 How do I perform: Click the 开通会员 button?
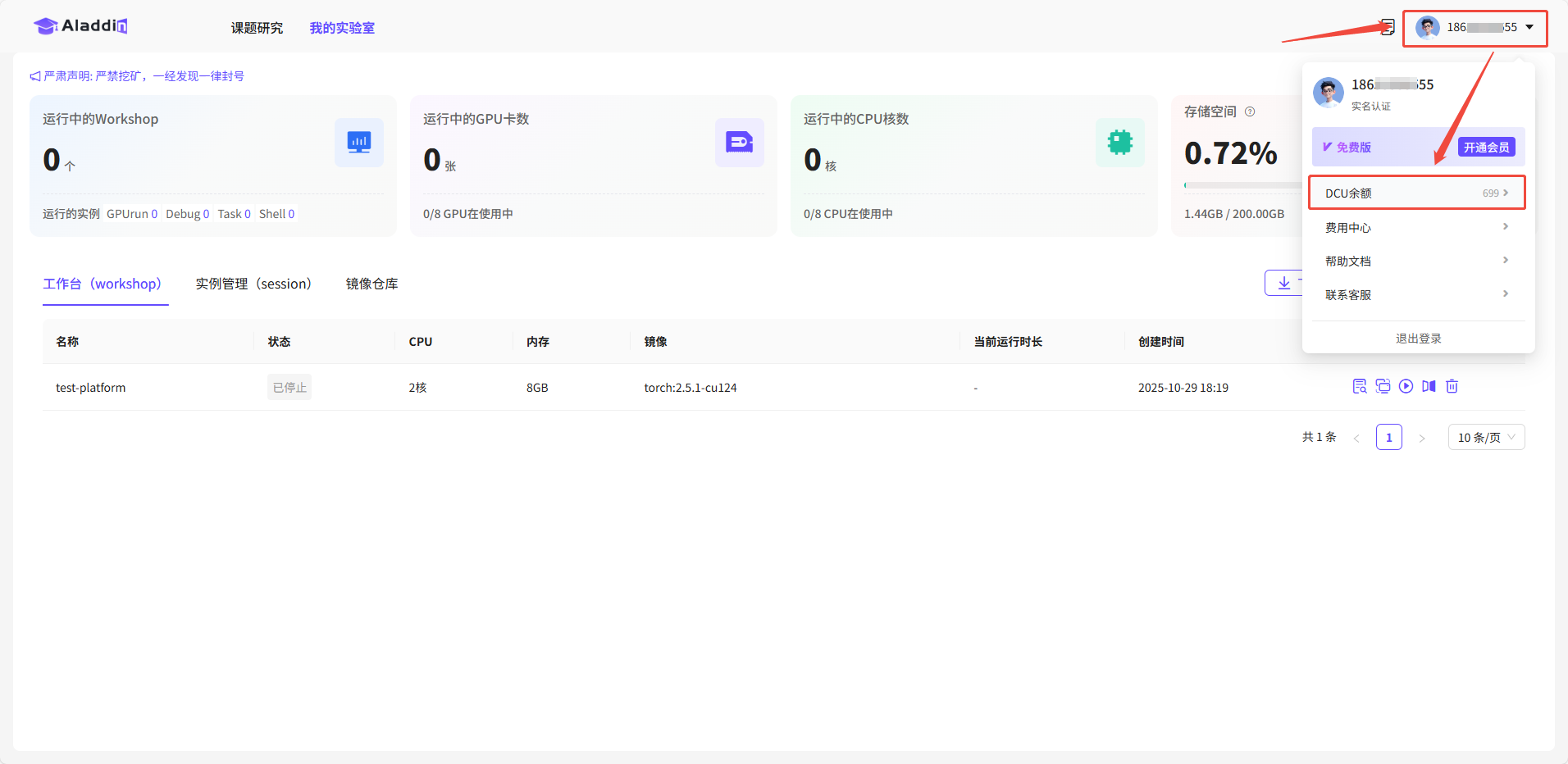[1486, 148]
